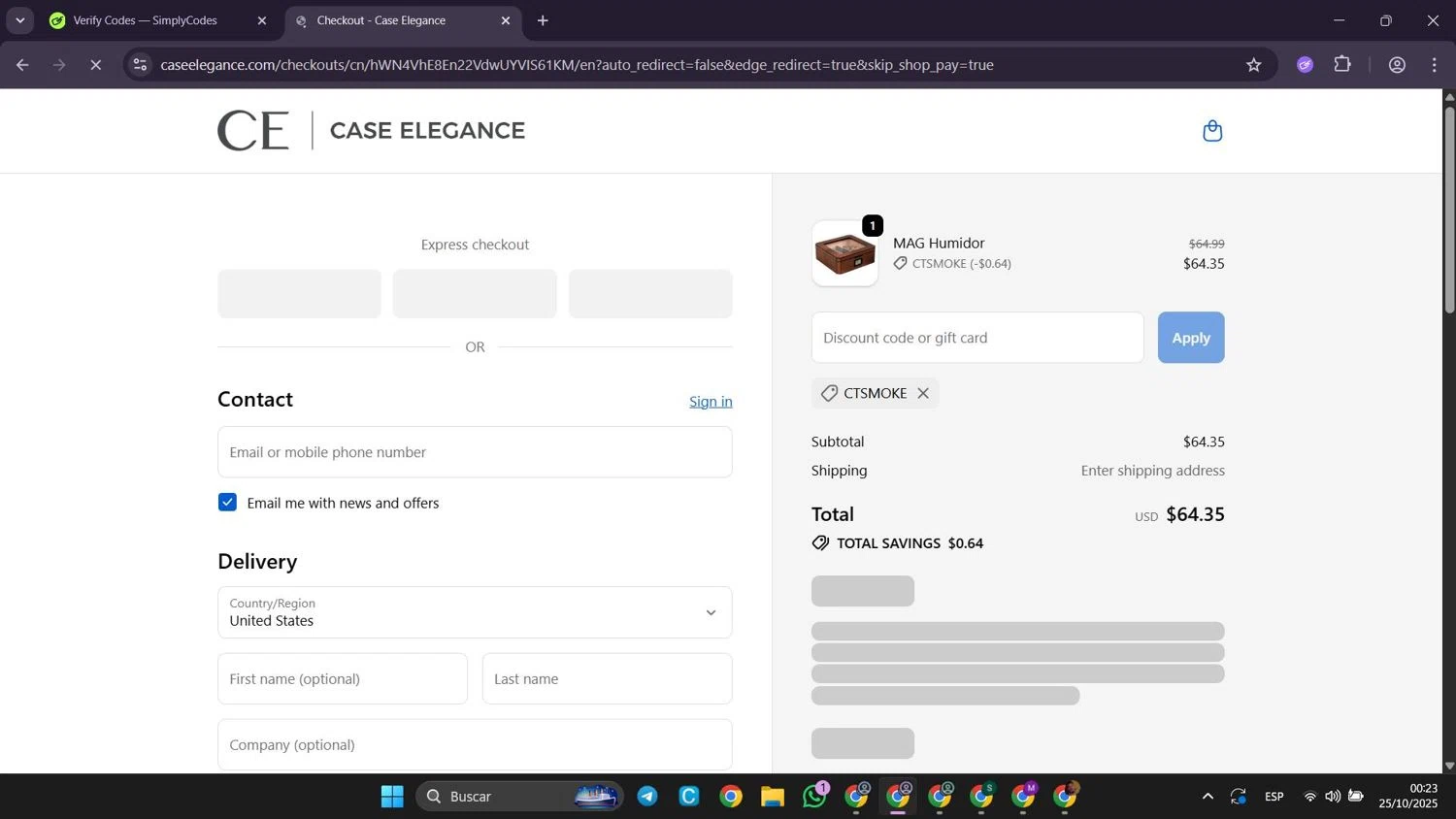1456x819 pixels.
Task: Click the sync icon in system tray
Action: [1238, 797]
